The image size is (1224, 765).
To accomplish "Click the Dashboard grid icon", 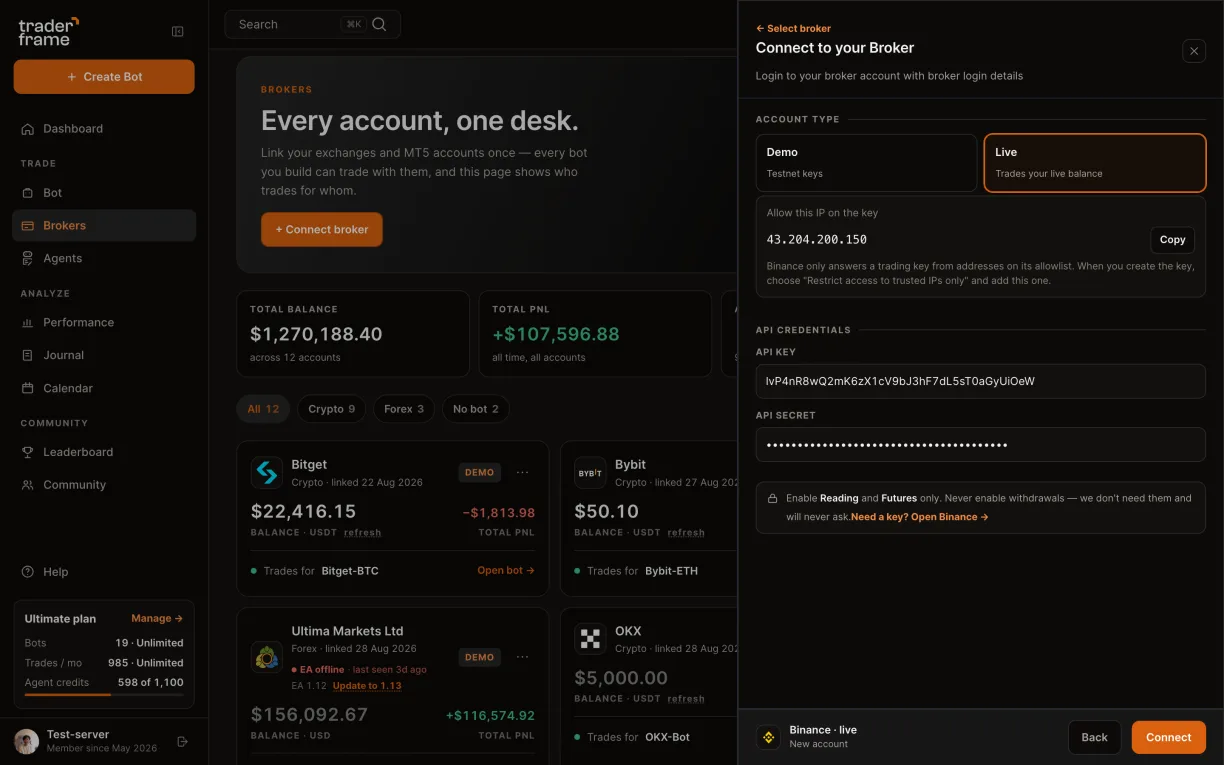I will [x=28, y=129].
